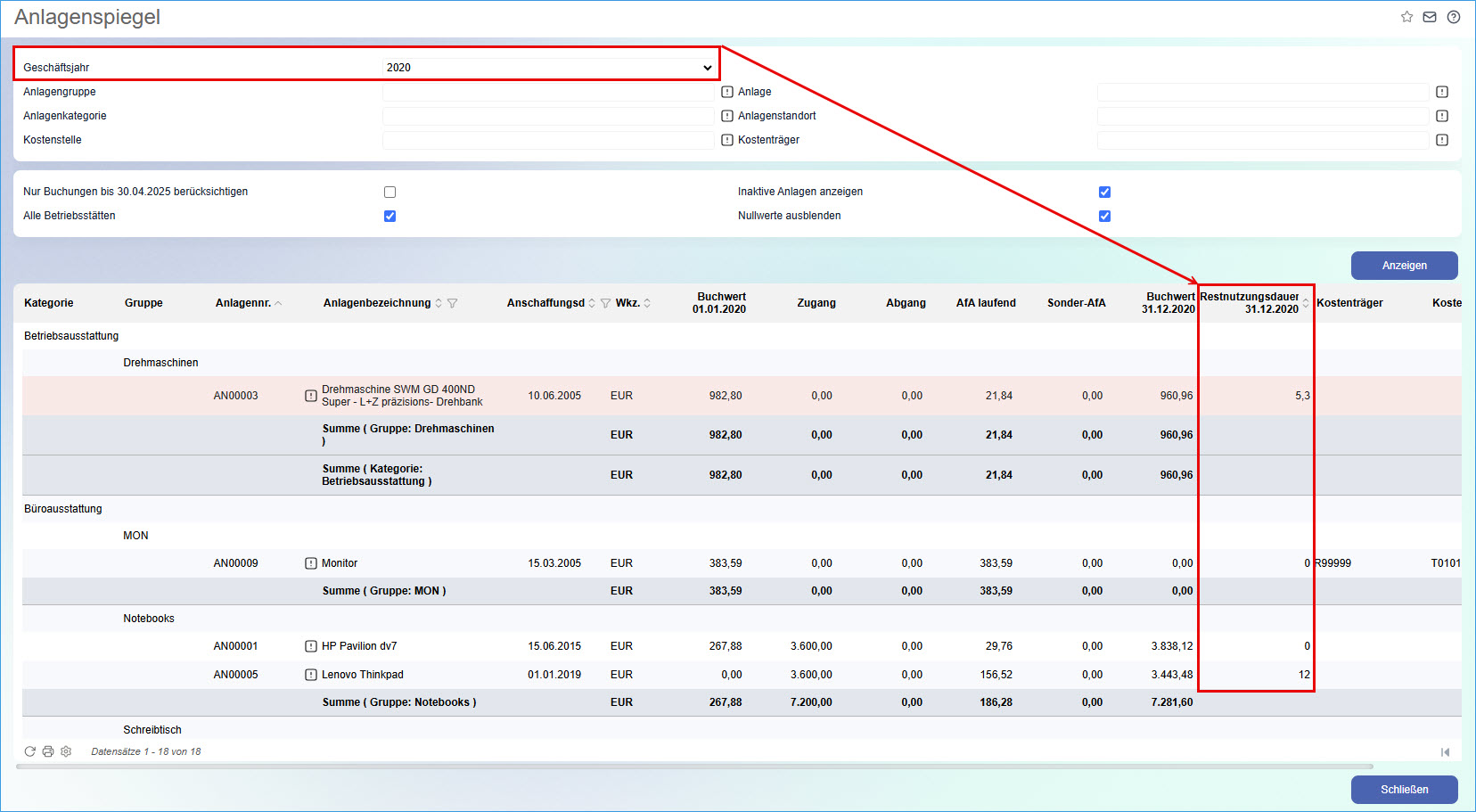The image size is (1476, 812).
Task: Sort by the Anlagennr. column header
Action: (x=243, y=303)
